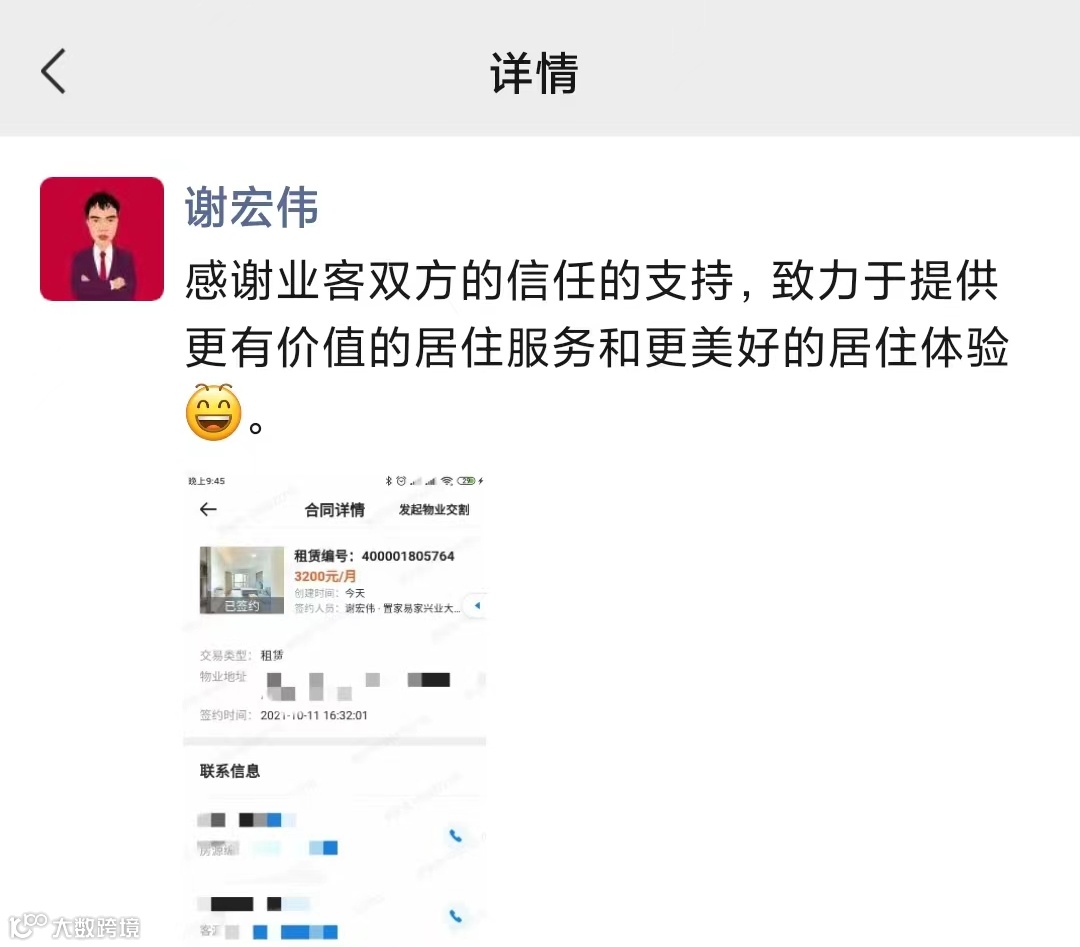This screenshot has width=1080, height=947.
Task: Go back using the top-left chevron
Action: (54, 71)
